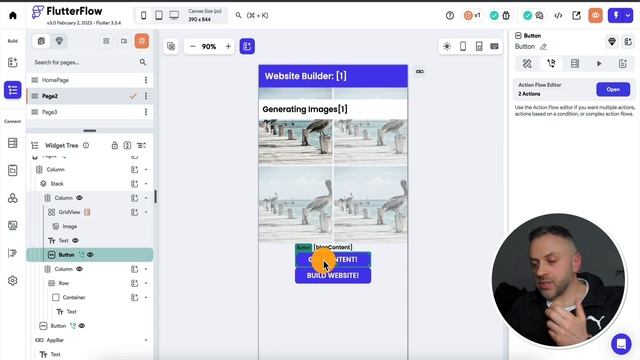This screenshot has width=640, height=360.
Task: Toggle visibility eye on highlighted Button row
Action: pos(90,255)
